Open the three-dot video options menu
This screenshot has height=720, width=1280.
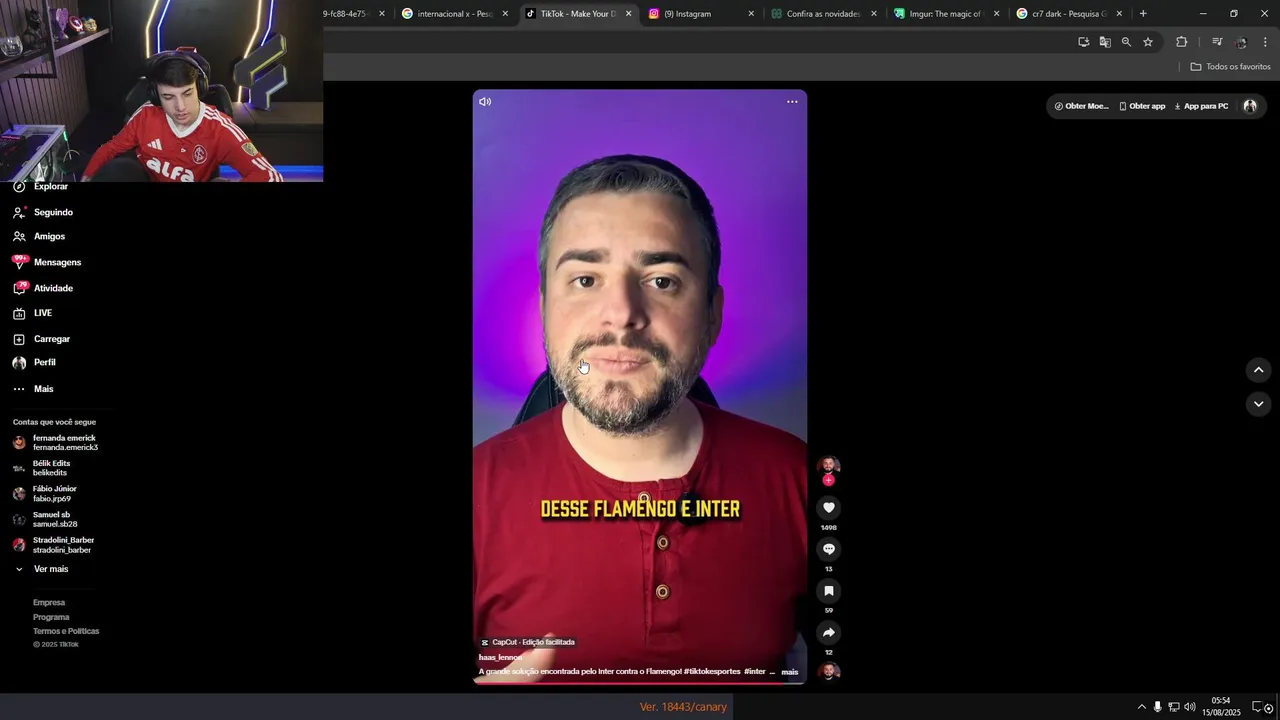[792, 101]
